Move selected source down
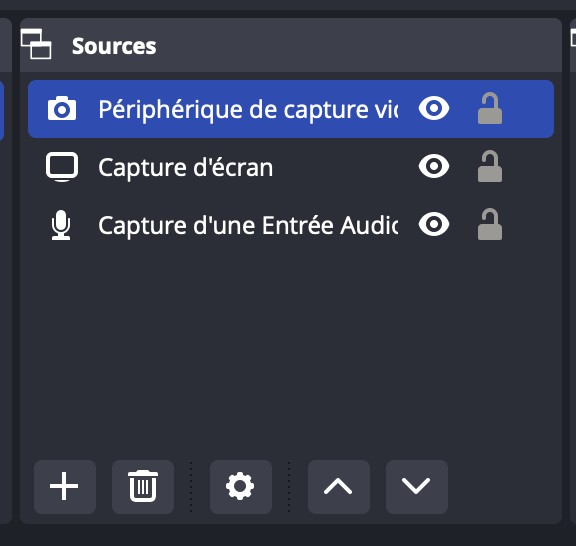This screenshot has width=576, height=546. [417, 486]
